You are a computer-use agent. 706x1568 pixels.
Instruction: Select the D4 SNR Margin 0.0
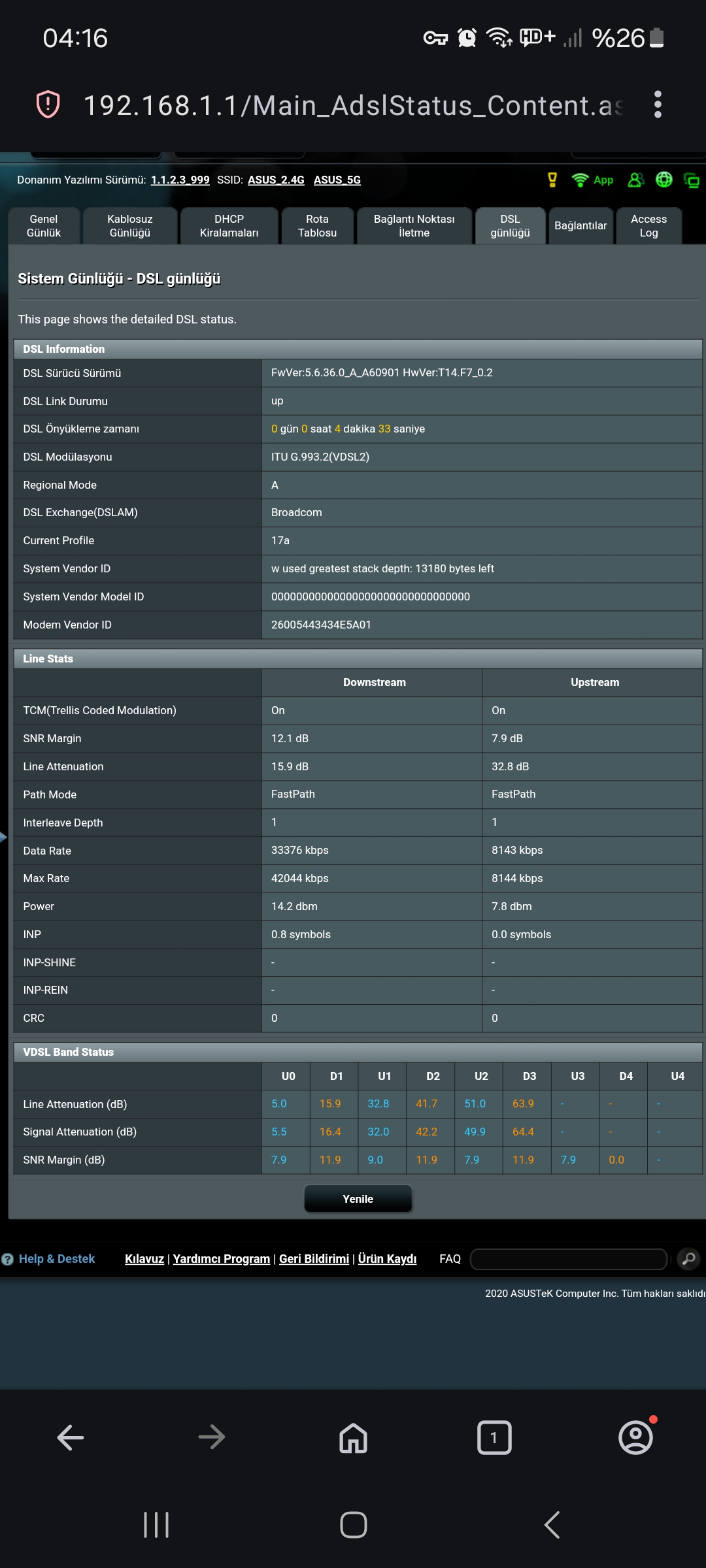(x=616, y=1160)
